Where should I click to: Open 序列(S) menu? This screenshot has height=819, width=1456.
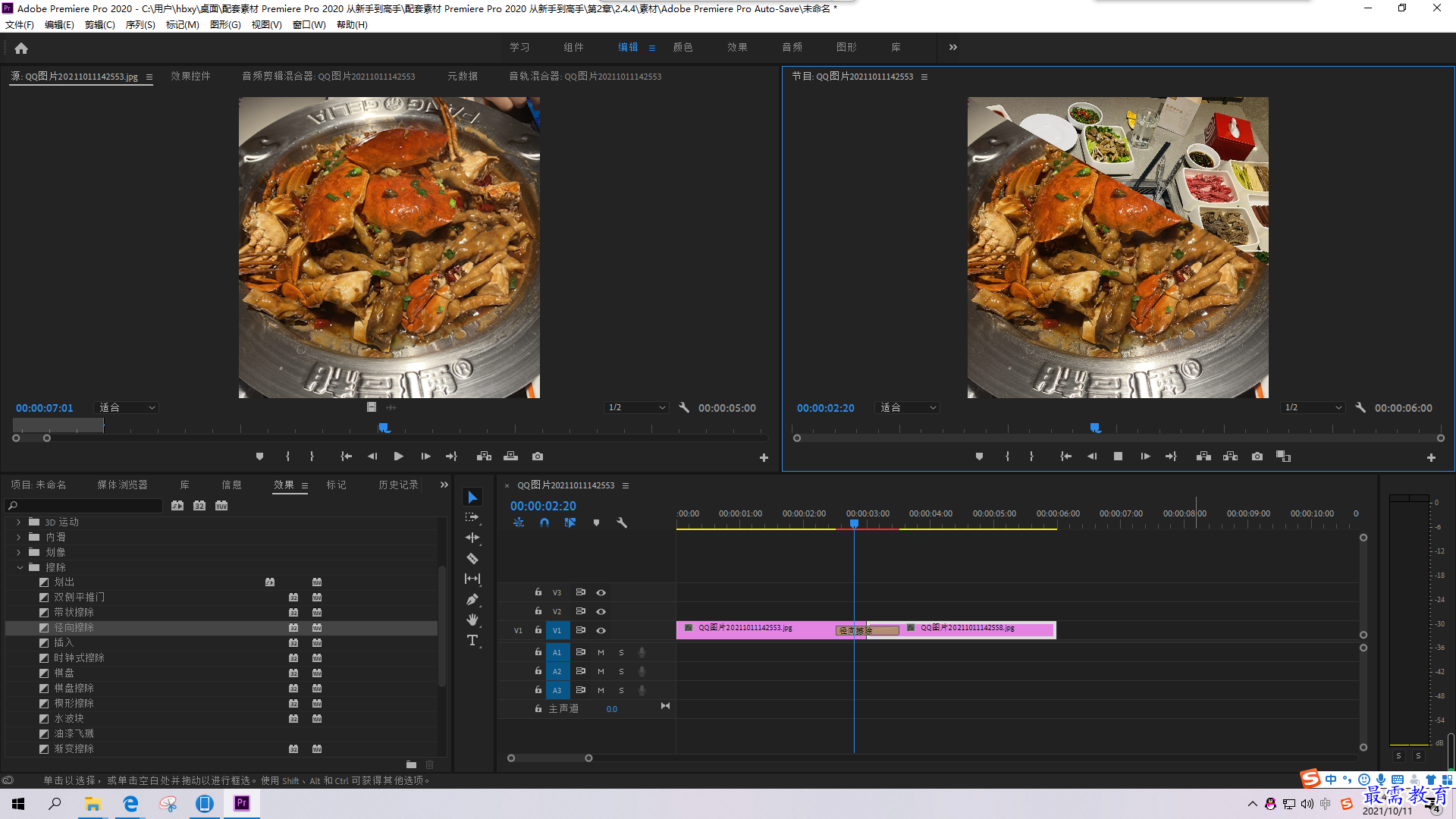click(x=140, y=25)
